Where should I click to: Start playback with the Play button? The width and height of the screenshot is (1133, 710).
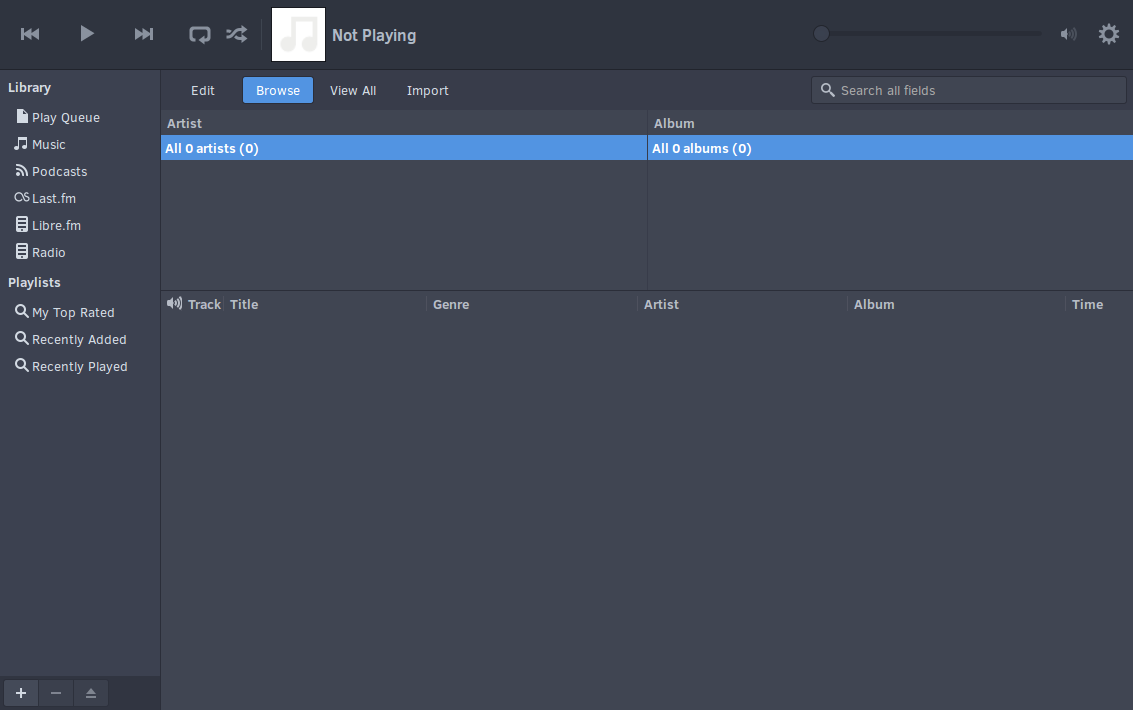(87, 34)
